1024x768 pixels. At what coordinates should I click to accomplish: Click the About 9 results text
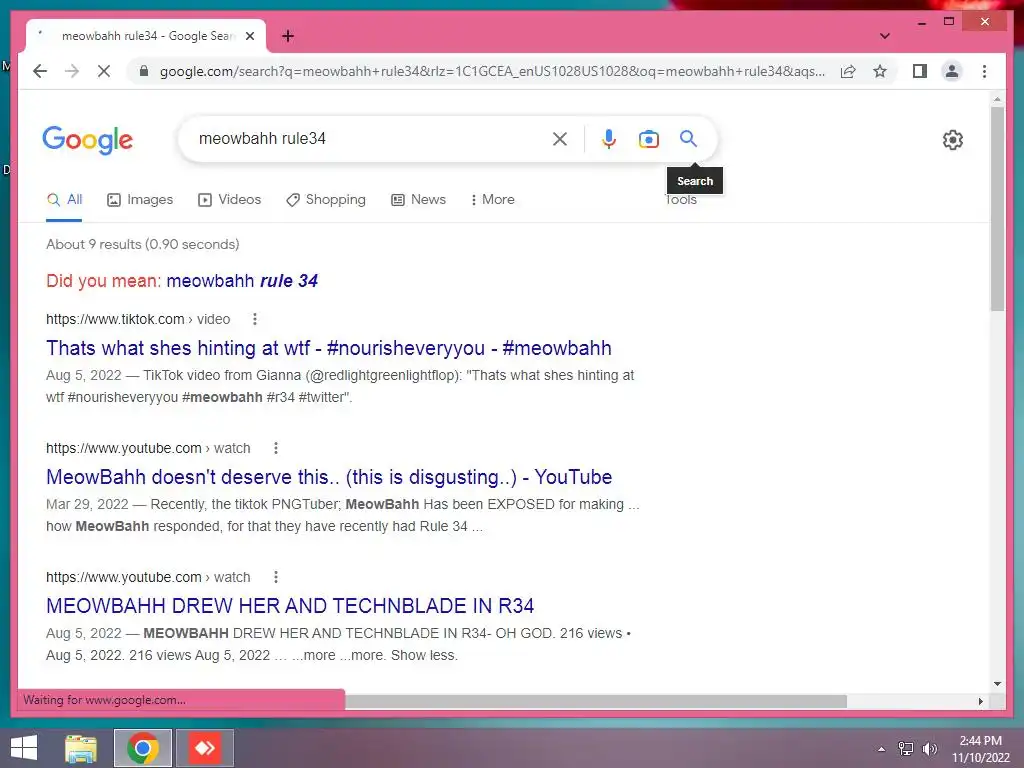[142, 244]
